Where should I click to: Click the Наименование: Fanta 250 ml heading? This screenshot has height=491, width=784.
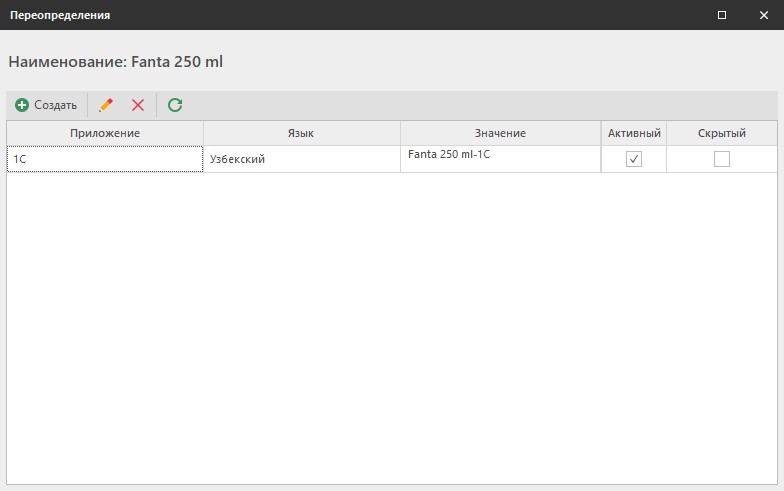[x=115, y=62]
